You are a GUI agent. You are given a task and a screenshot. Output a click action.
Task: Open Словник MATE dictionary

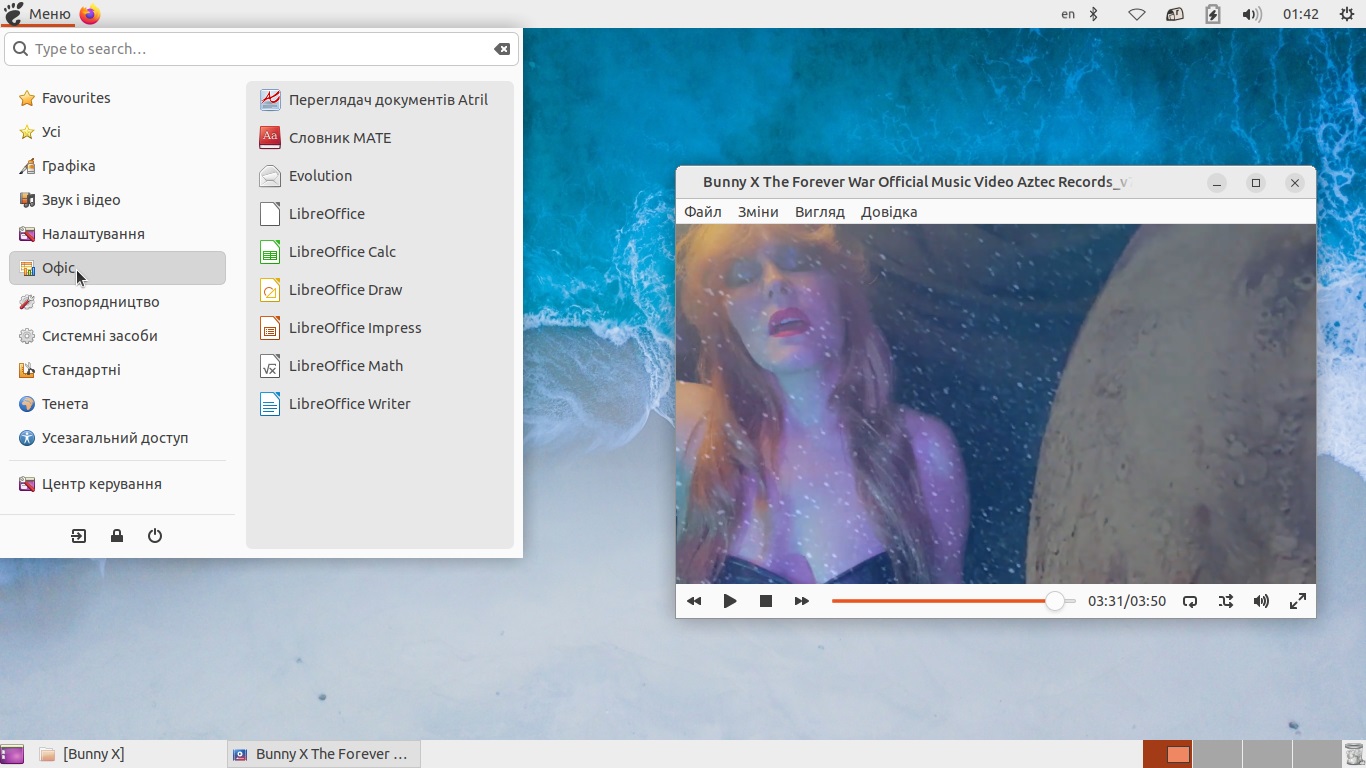click(380, 138)
